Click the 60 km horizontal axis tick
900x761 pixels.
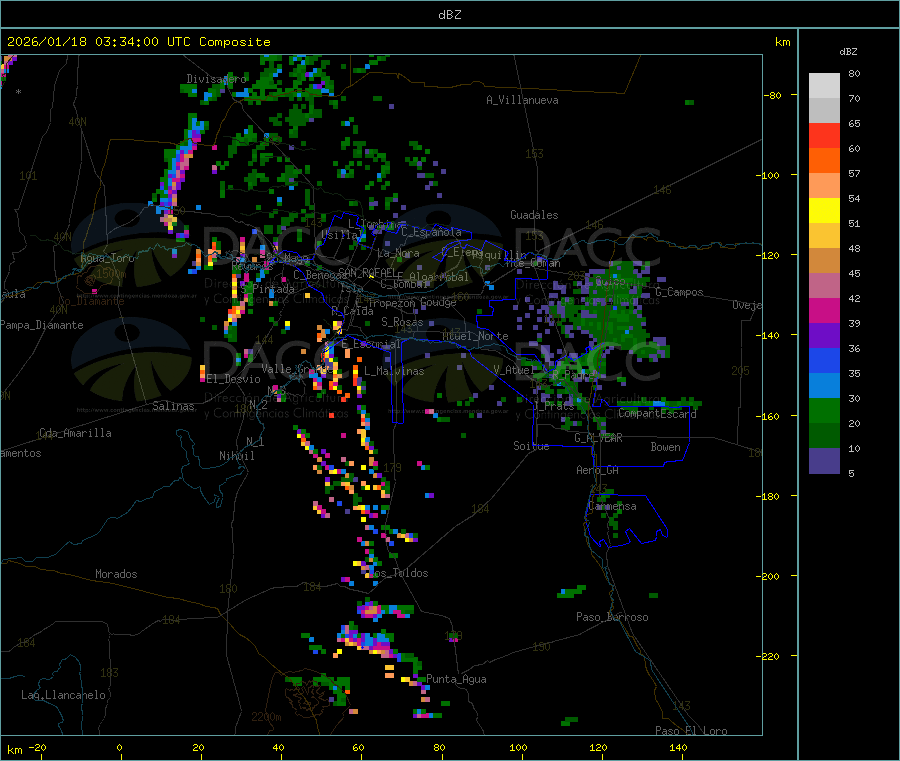(x=359, y=748)
